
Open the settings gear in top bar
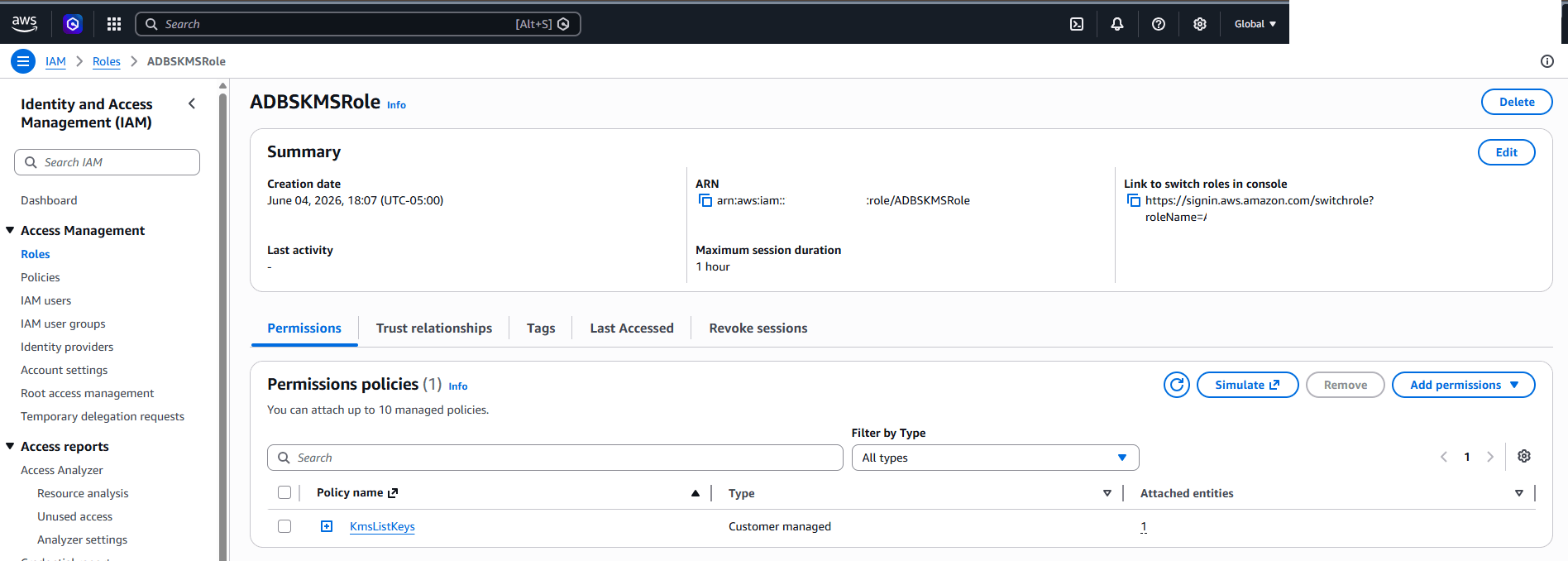click(1200, 24)
